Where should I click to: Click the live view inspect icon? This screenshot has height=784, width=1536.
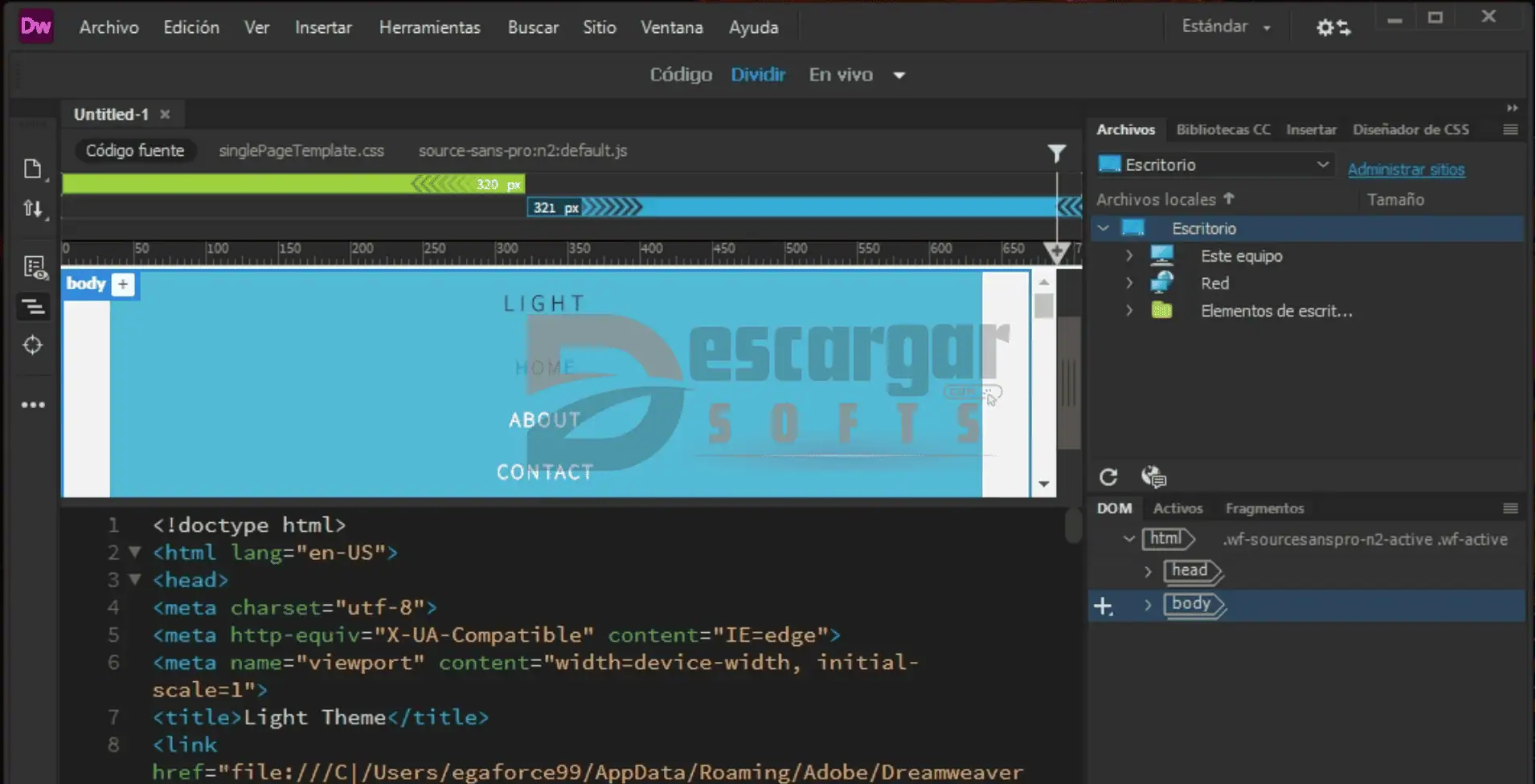coord(35,267)
